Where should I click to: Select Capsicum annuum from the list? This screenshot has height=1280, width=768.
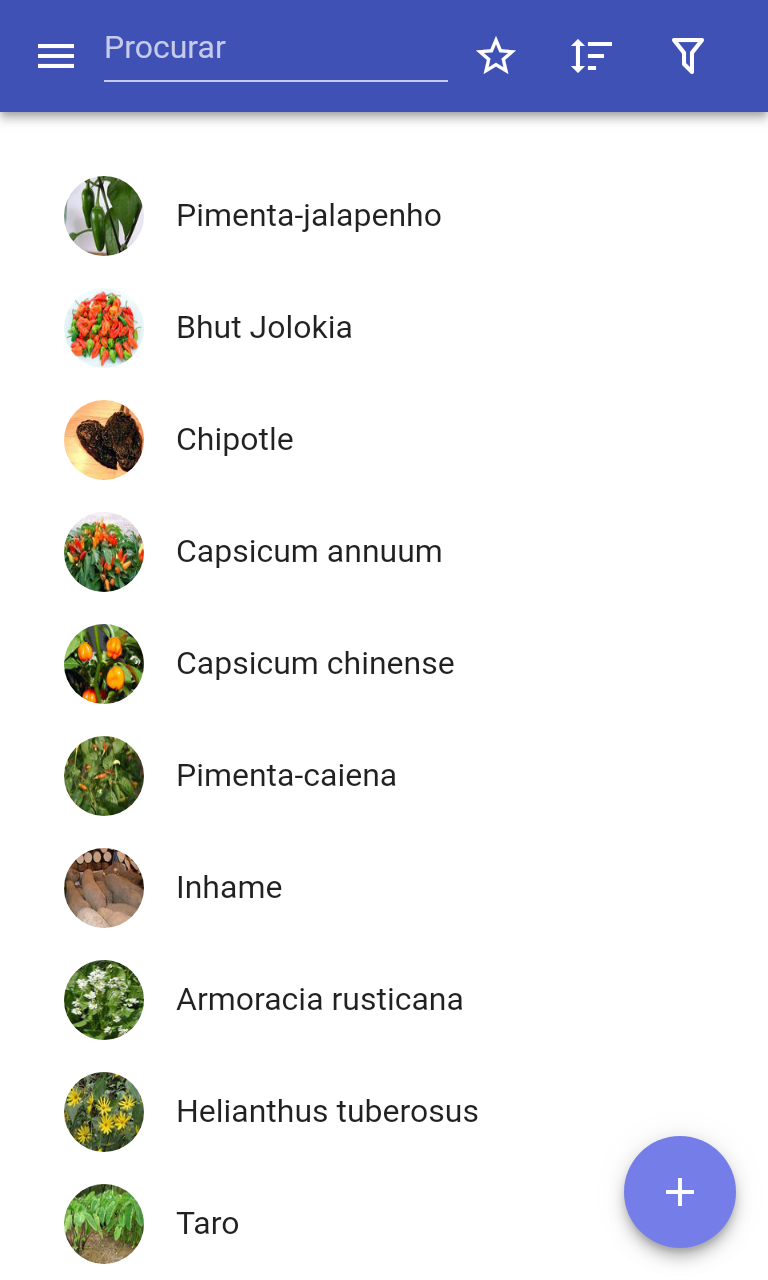309,552
